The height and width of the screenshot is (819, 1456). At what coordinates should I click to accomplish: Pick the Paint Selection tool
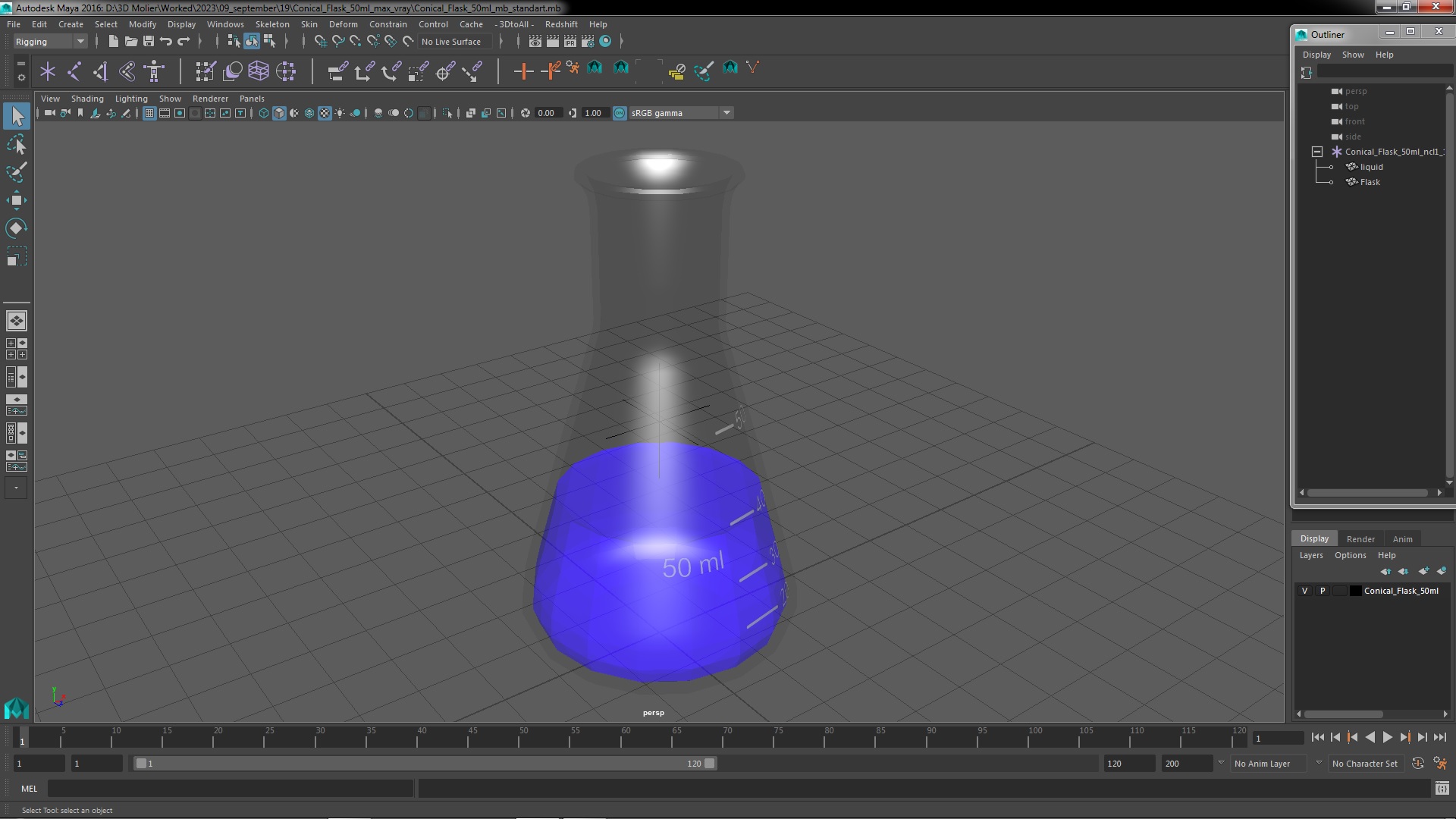(17, 172)
